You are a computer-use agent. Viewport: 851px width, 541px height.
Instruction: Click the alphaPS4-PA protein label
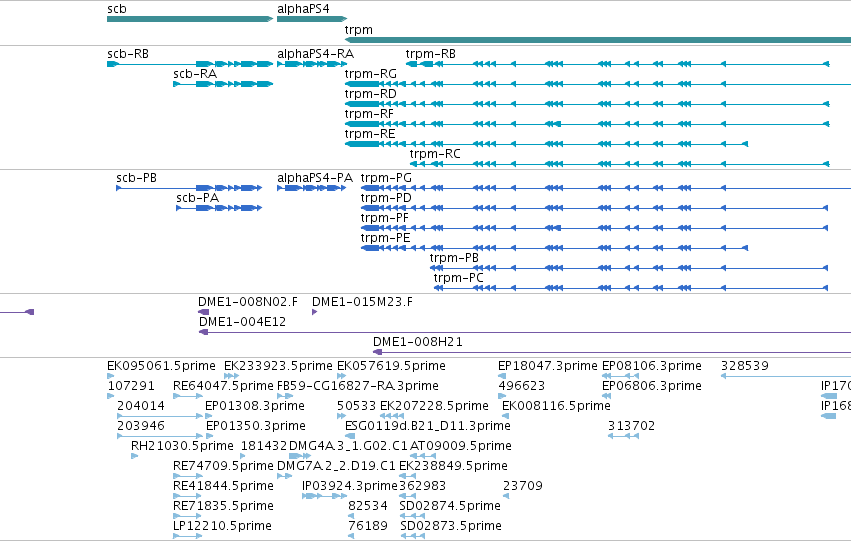coord(315,178)
